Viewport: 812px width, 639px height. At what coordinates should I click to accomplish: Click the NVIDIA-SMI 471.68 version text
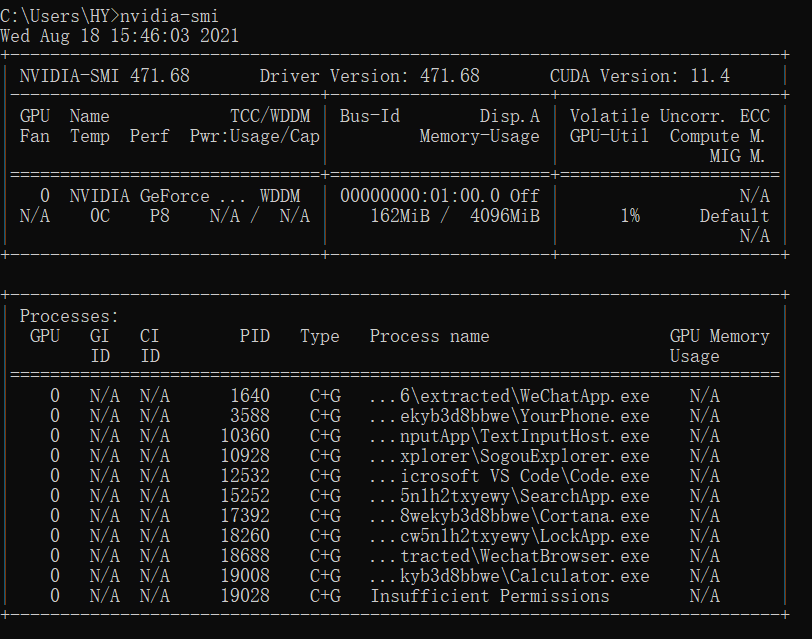pos(105,76)
